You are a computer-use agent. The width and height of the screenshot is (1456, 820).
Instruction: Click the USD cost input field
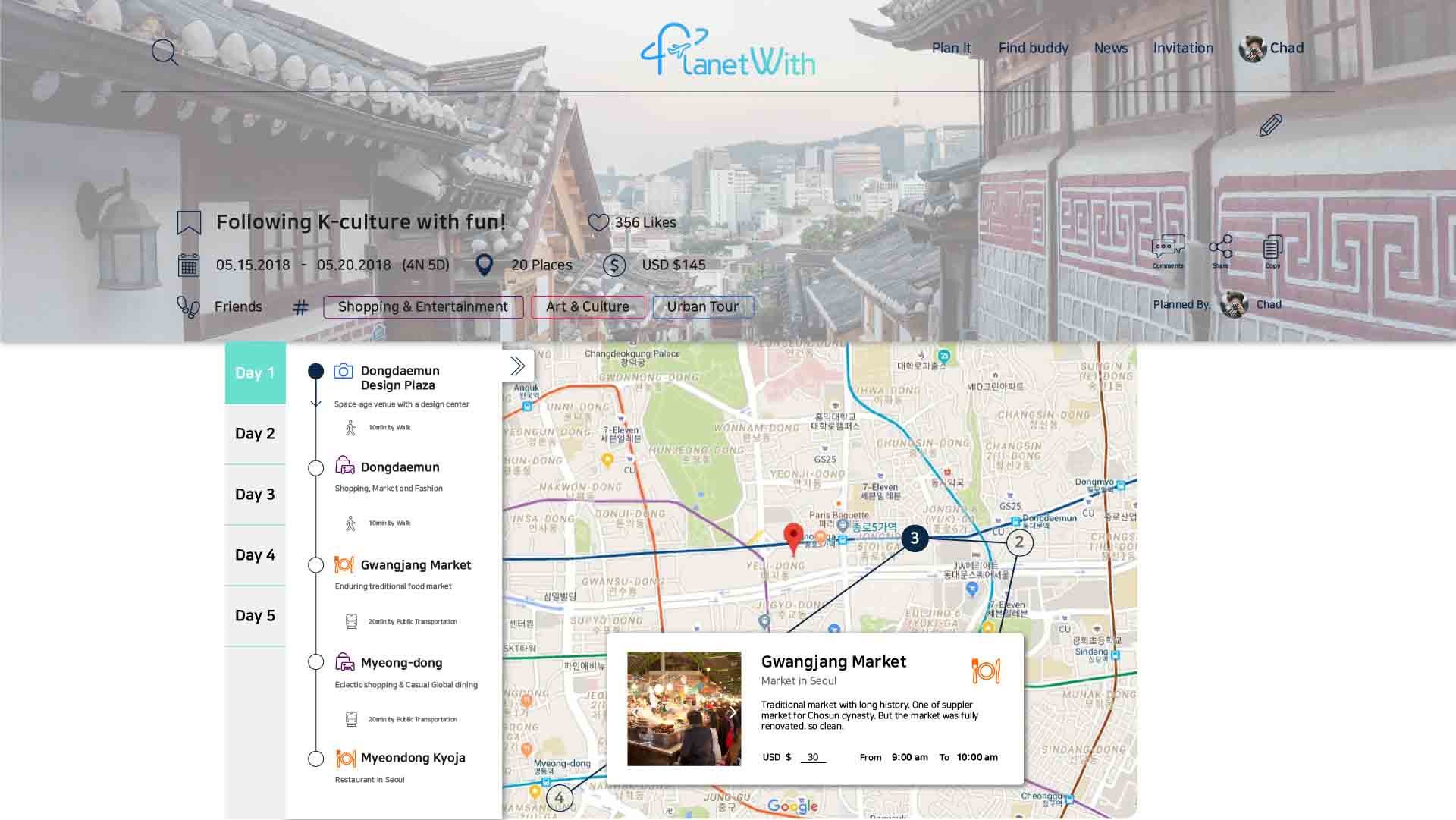[x=813, y=757]
